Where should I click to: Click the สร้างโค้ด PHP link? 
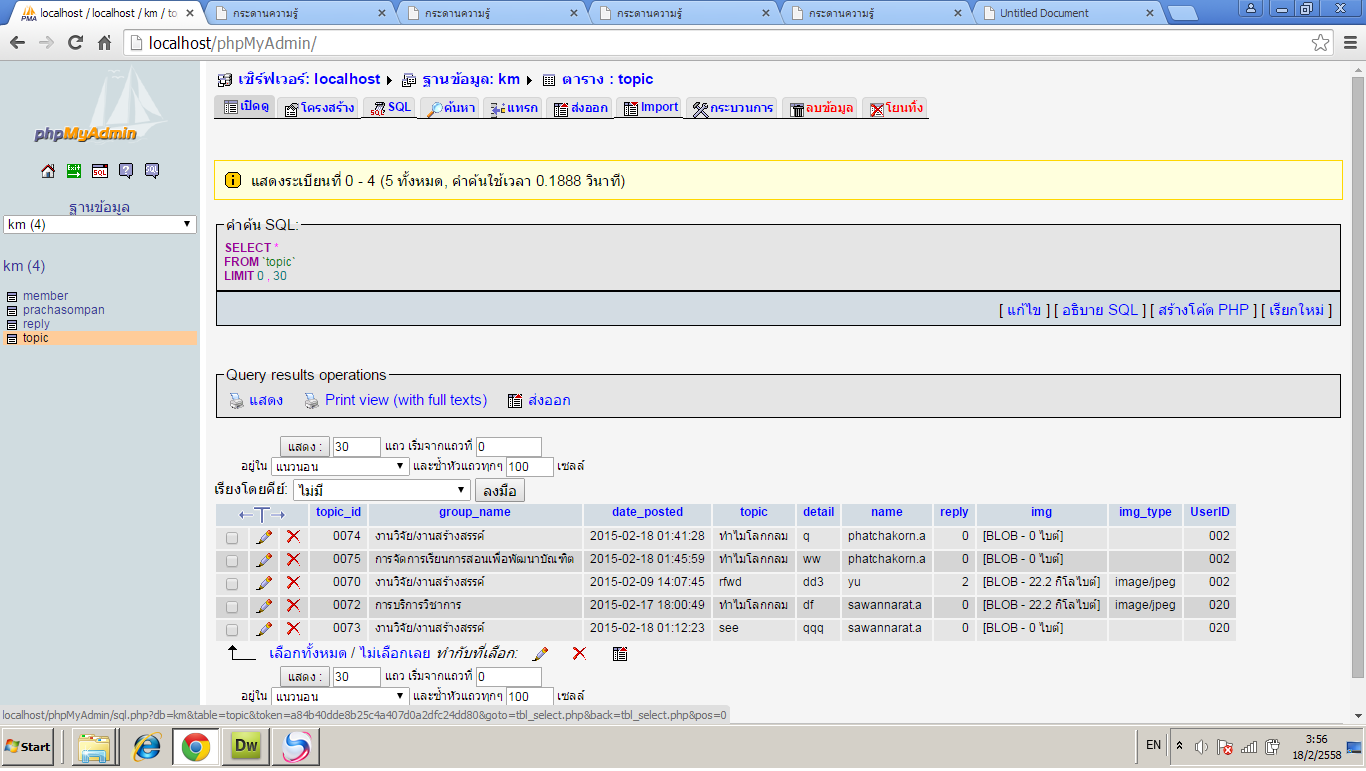click(x=1204, y=310)
